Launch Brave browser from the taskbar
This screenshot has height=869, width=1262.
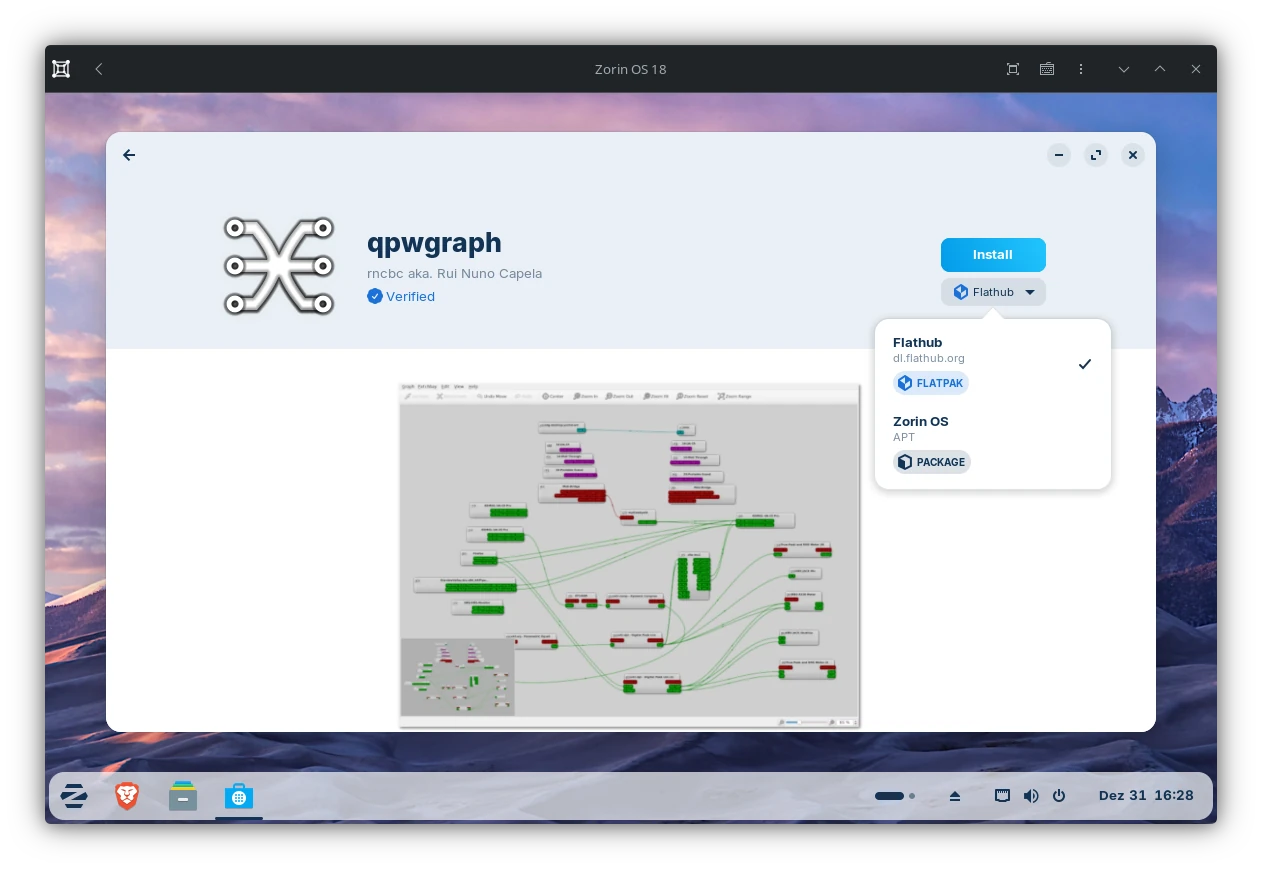click(x=127, y=796)
